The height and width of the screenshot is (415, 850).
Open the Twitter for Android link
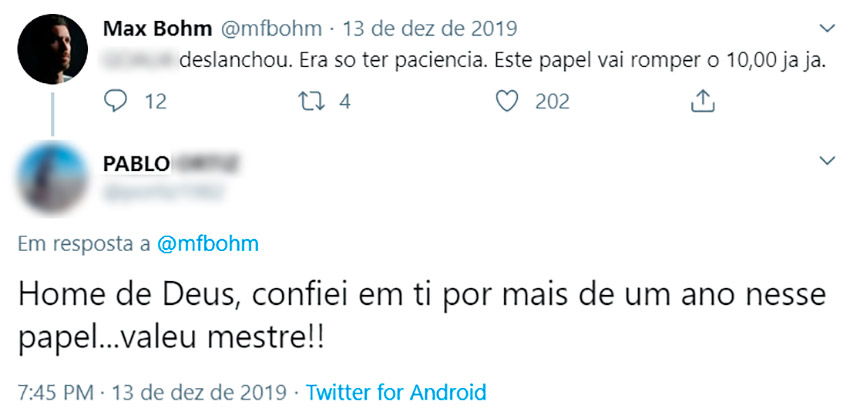[396, 392]
